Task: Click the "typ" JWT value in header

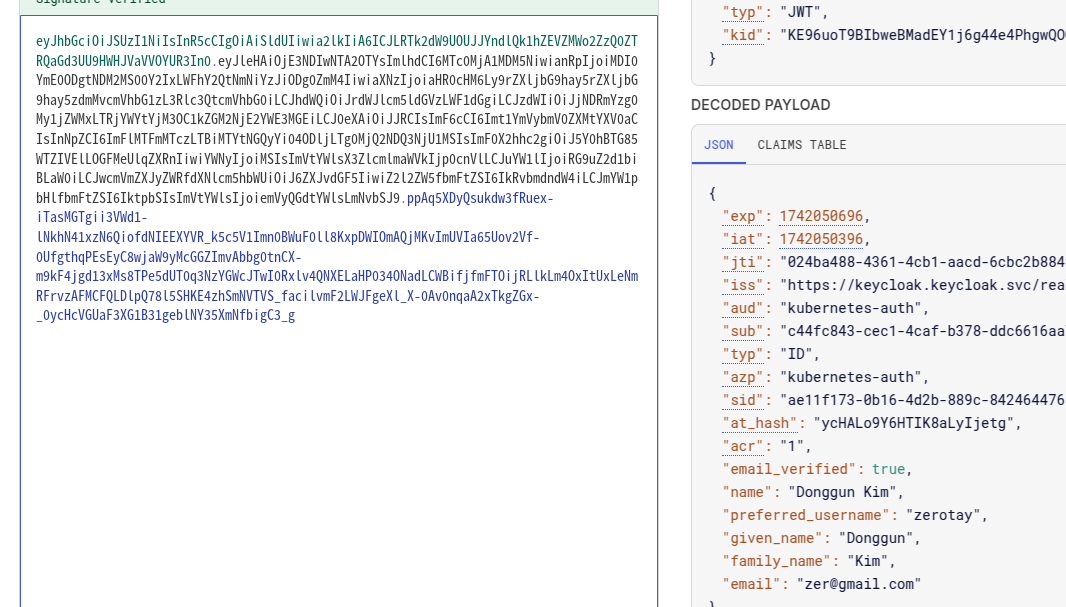Action: 804,12
